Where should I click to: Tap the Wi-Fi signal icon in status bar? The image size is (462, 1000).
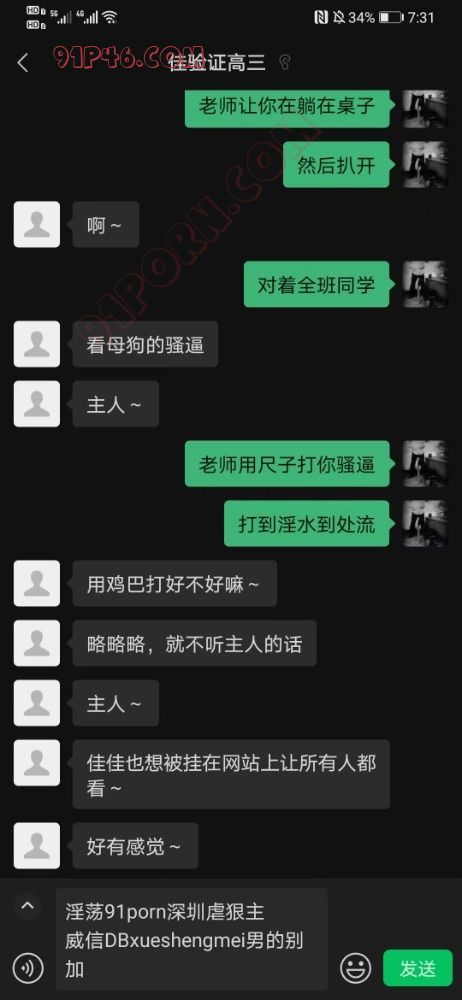click(x=110, y=17)
